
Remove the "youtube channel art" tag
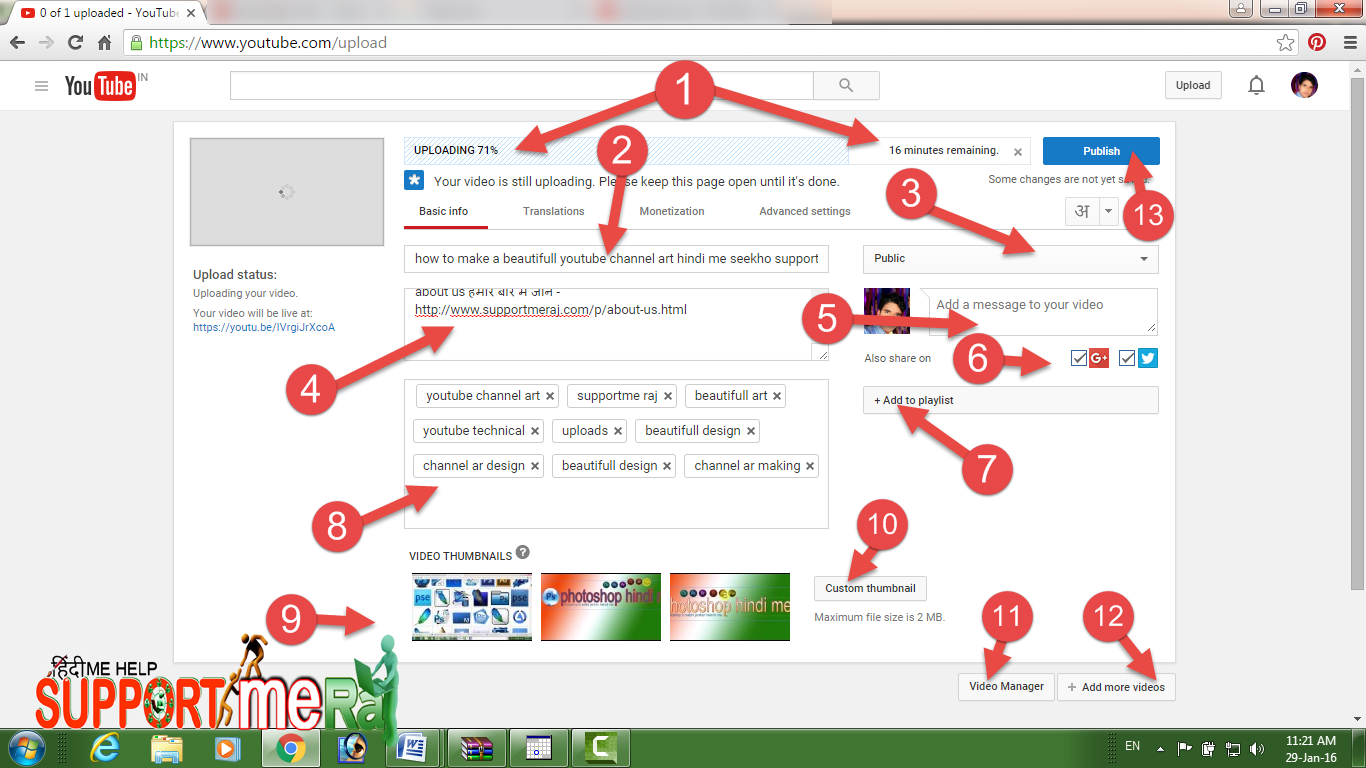(550, 396)
